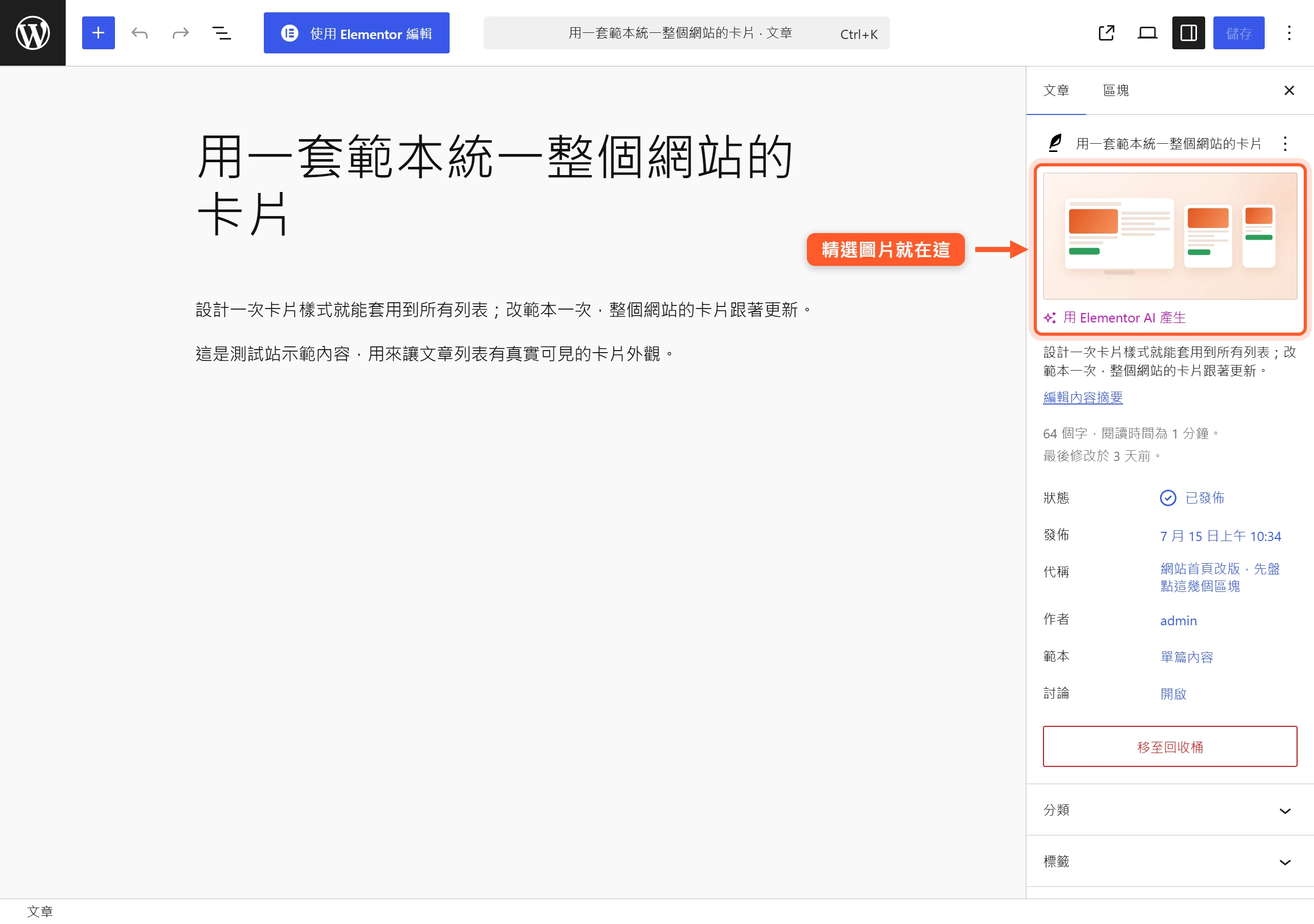The image size is (1314, 924).
Task: Click paragraph starting 設計一次卡片樣式
Action: 504,310
